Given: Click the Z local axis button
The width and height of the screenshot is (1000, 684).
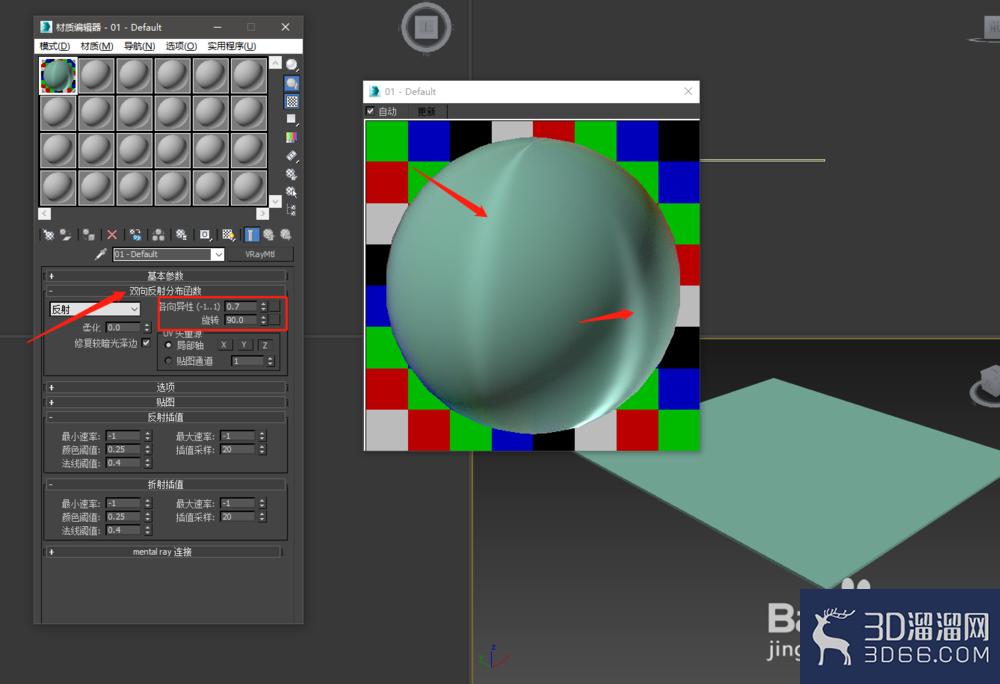Looking at the screenshot, I should pyautogui.click(x=265, y=345).
